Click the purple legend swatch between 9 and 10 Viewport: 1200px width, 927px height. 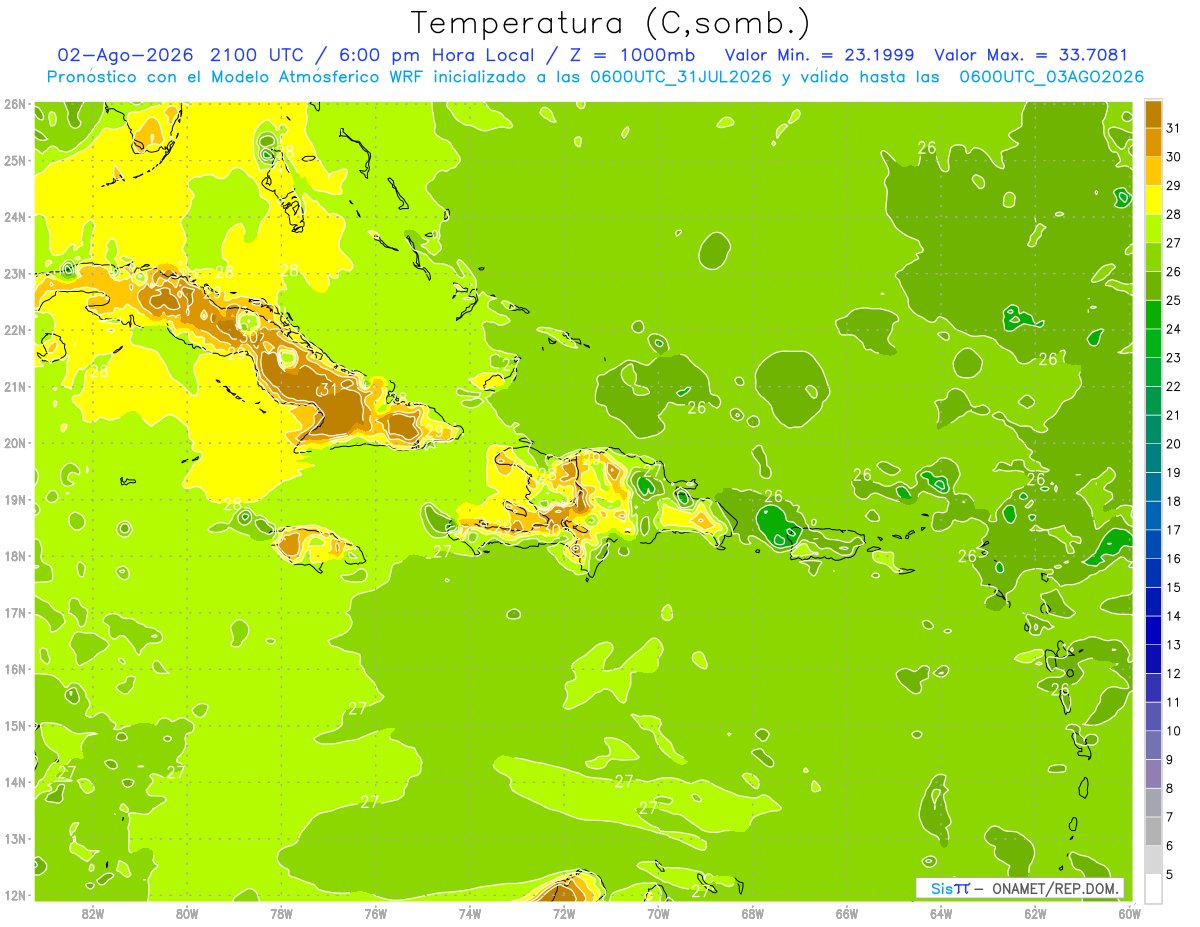coord(1153,745)
